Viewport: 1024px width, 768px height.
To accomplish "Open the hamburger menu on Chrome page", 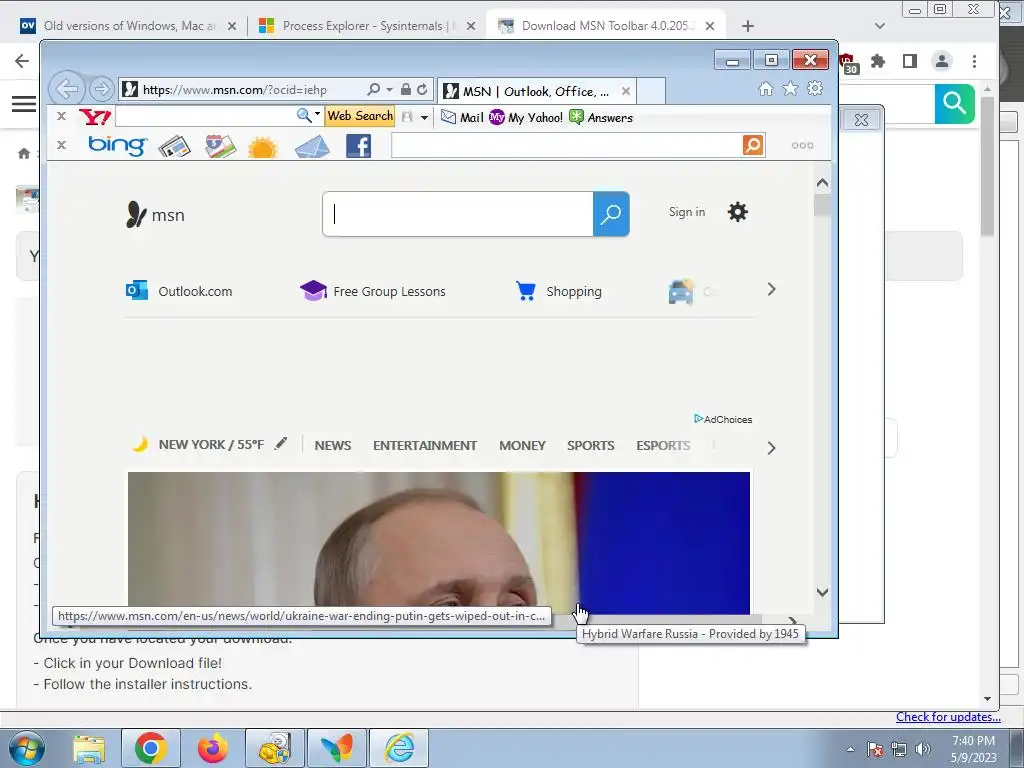I will click(24, 104).
